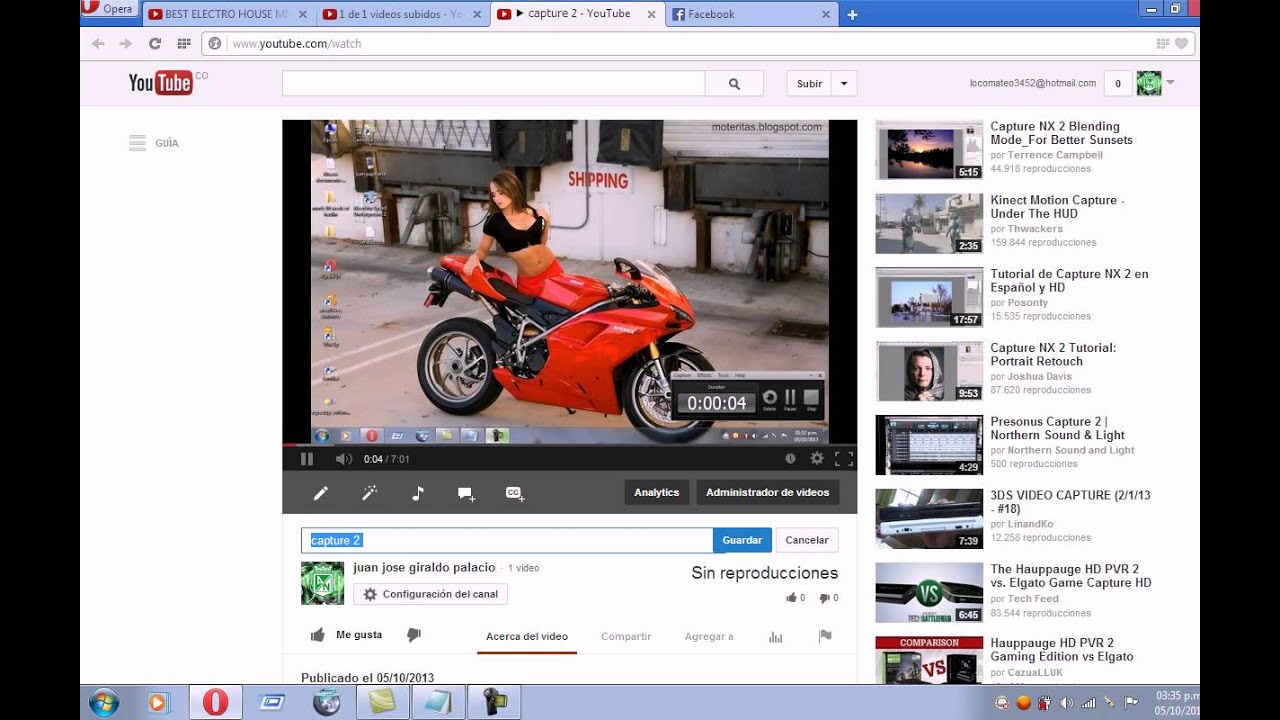Open 3DS VIDEO CAPTURE video link

pos(1070,502)
